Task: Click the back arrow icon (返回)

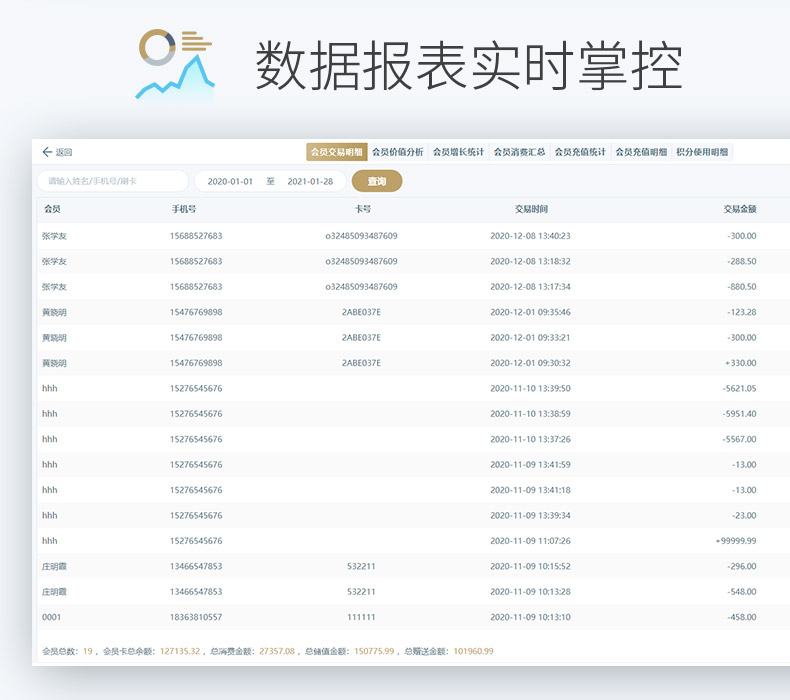Action: pyautogui.click(x=47, y=152)
